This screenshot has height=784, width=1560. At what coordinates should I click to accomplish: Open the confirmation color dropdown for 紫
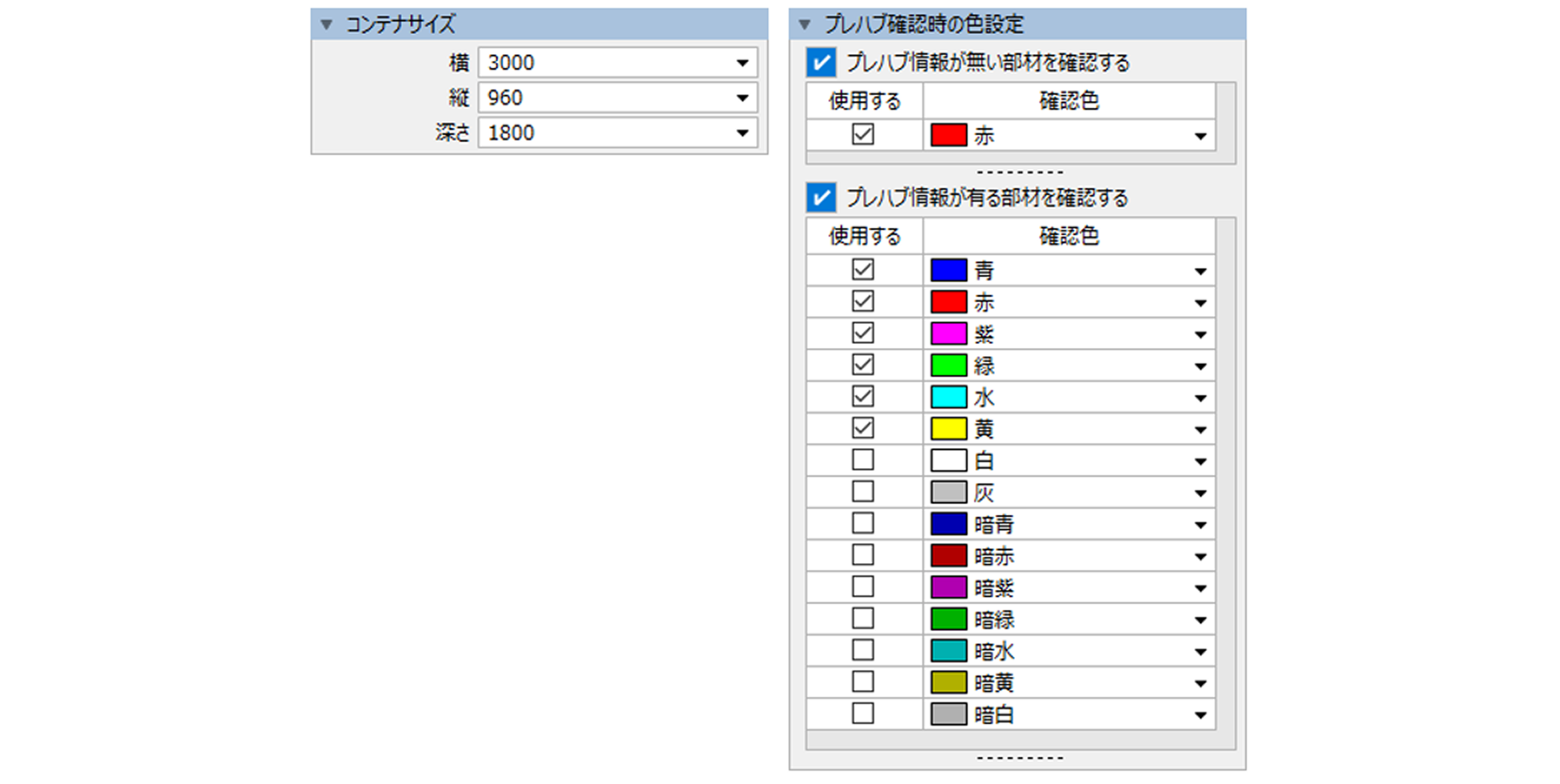(1200, 333)
